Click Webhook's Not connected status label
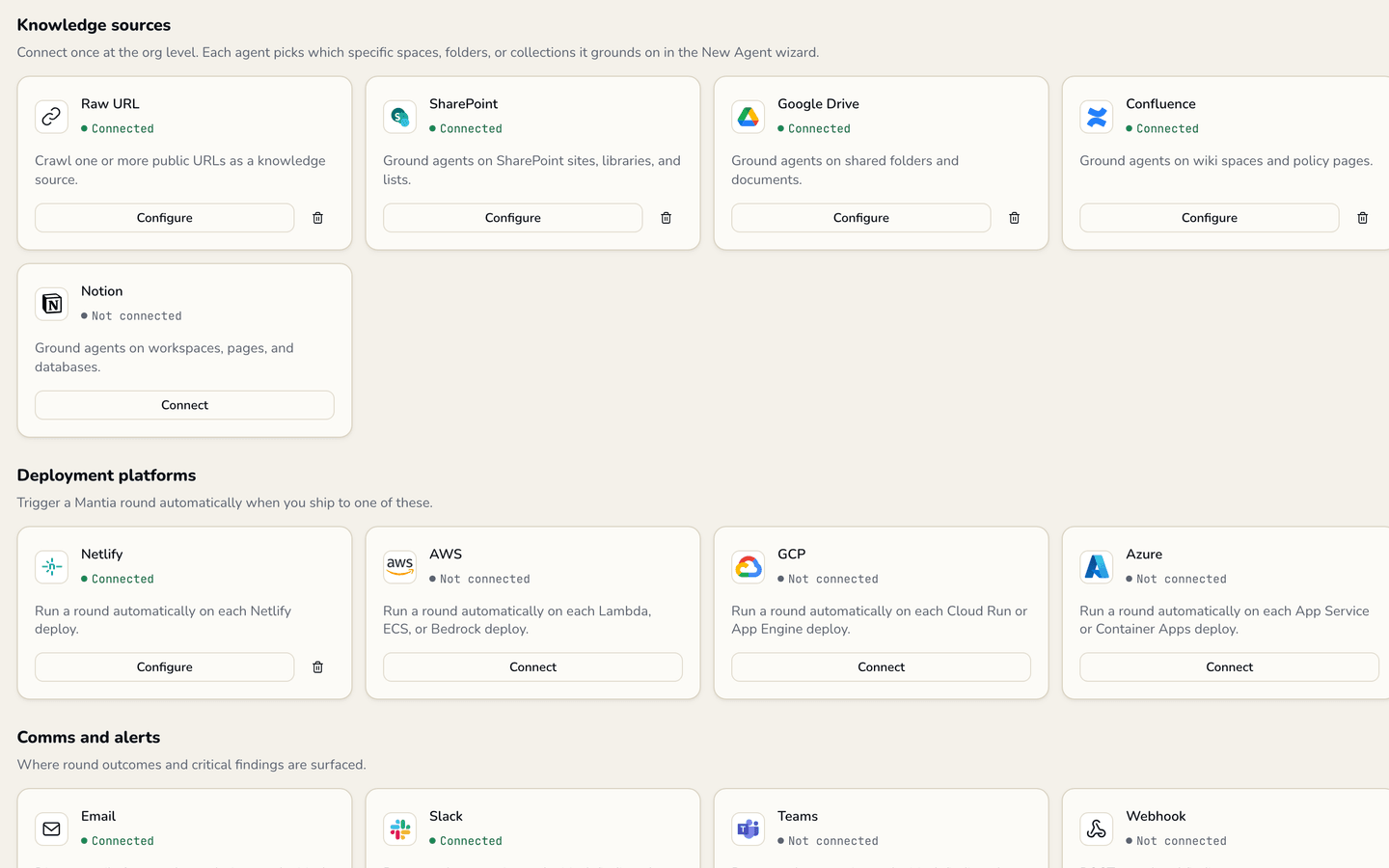 [1176, 841]
